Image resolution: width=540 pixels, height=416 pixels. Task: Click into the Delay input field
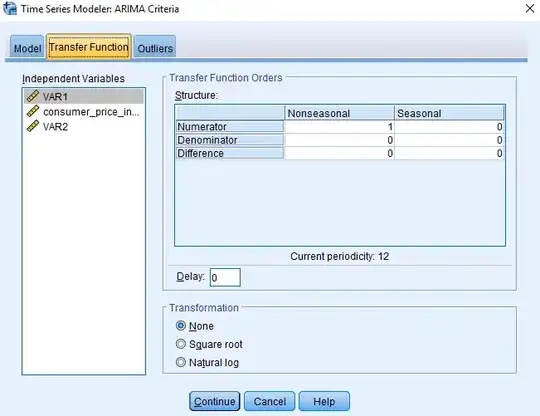[x=225, y=277]
